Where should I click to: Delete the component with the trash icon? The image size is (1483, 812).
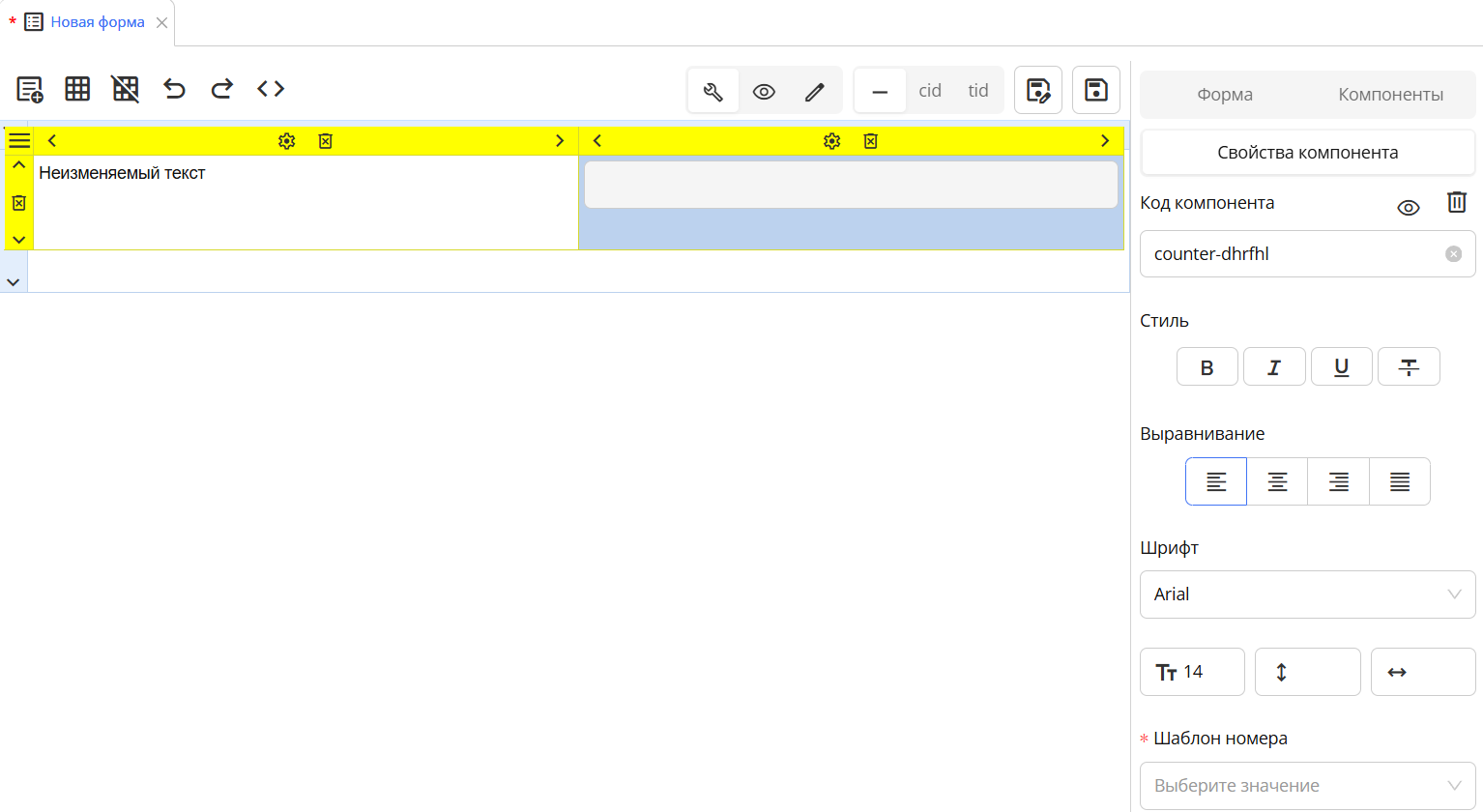(x=1456, y=203)
